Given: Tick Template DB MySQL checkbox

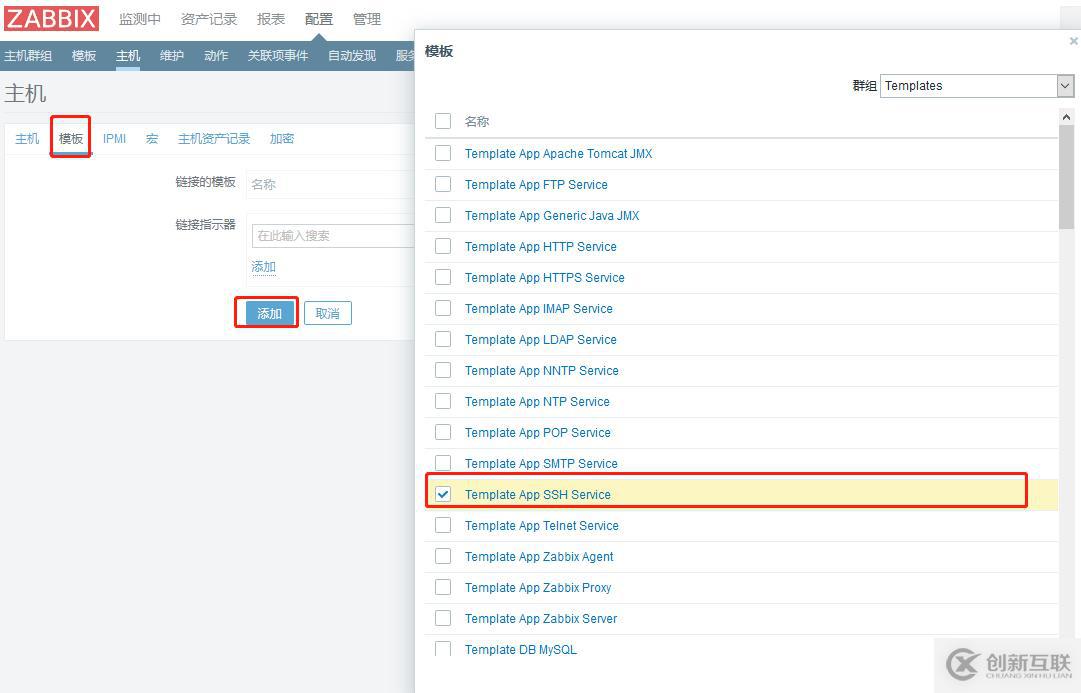Looking at the screenshot, I should click(x=443, y=648).
